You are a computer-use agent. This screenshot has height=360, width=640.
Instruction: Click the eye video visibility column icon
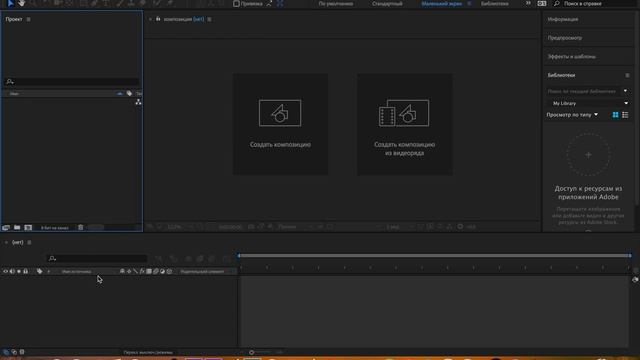[6, 271]
